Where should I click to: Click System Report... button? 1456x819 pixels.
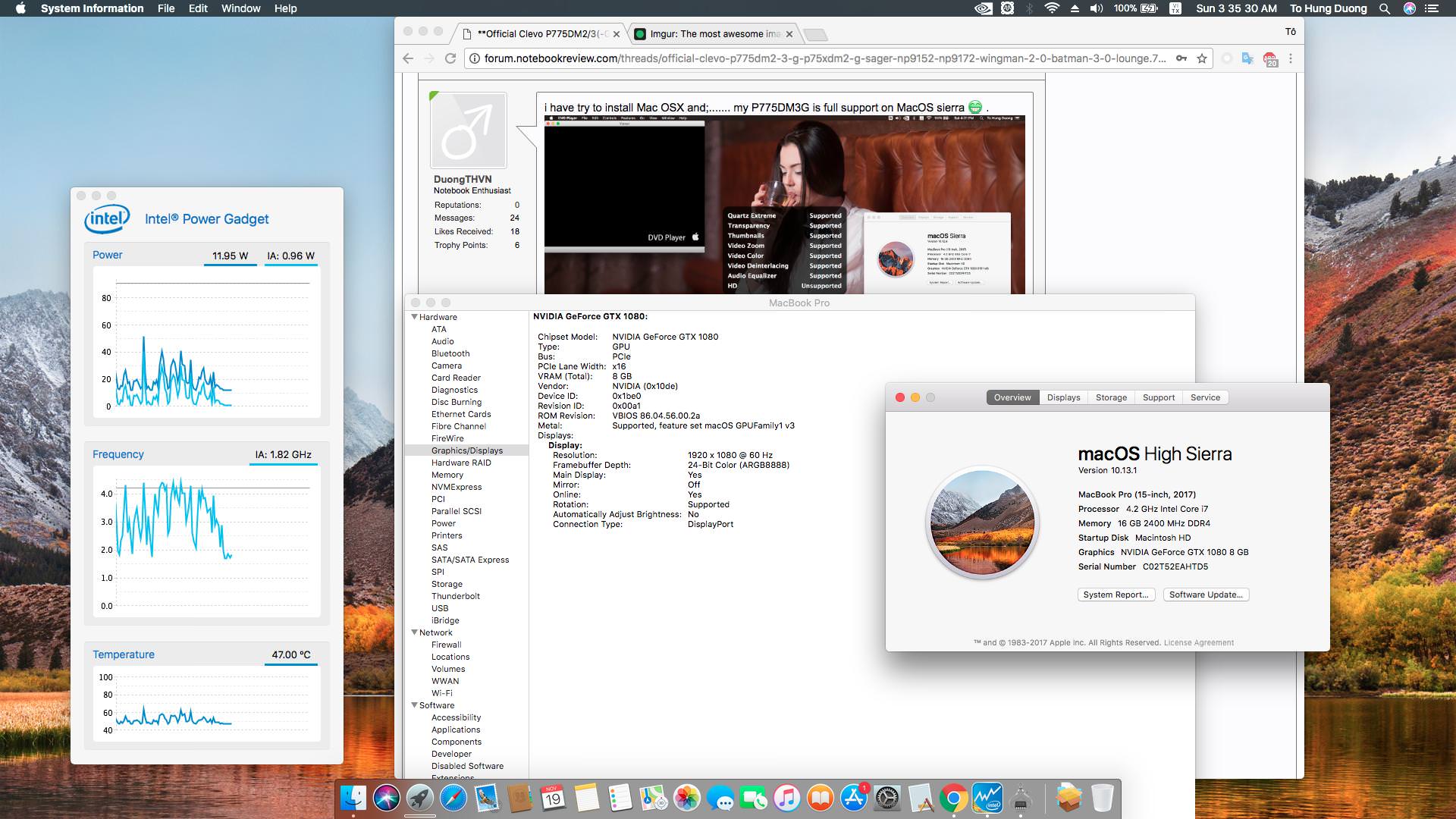1116,595
